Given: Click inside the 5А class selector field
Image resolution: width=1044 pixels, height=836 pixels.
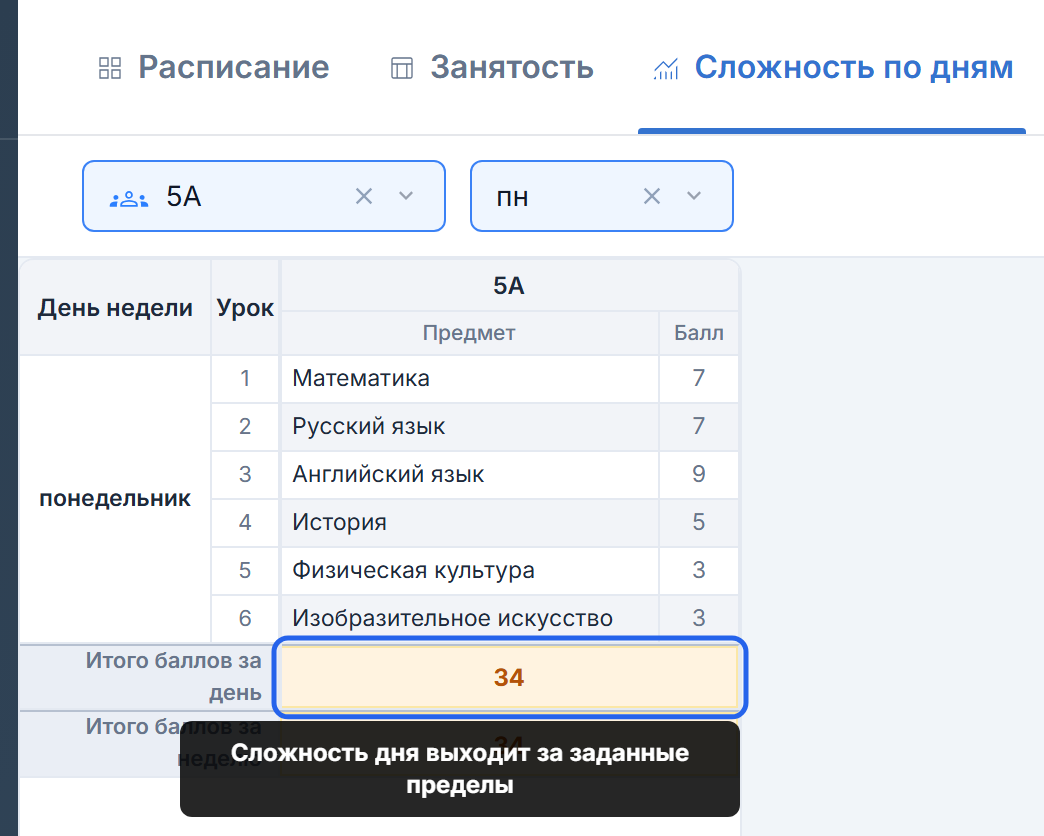Looking at the screenshot, I should click(264, 196).
